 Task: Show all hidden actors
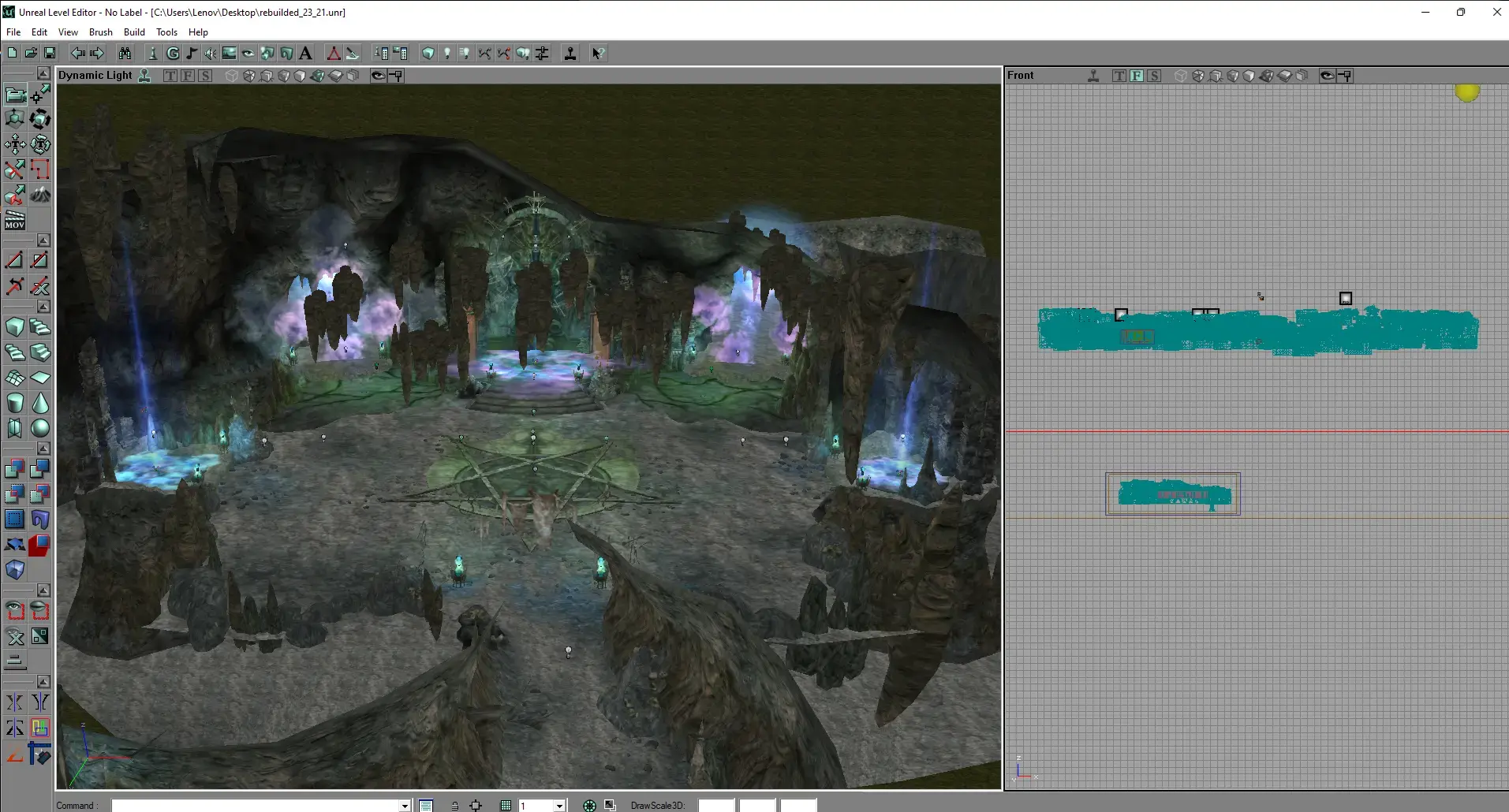[15, 636]
